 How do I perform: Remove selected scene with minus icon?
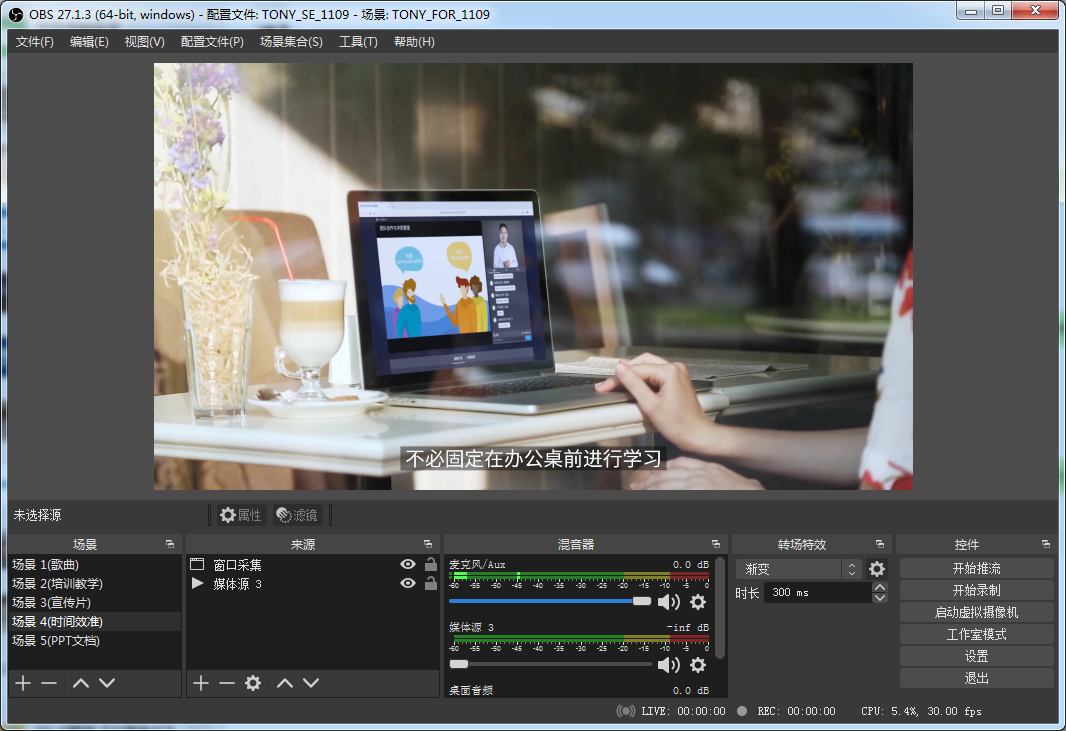point(49,683)
